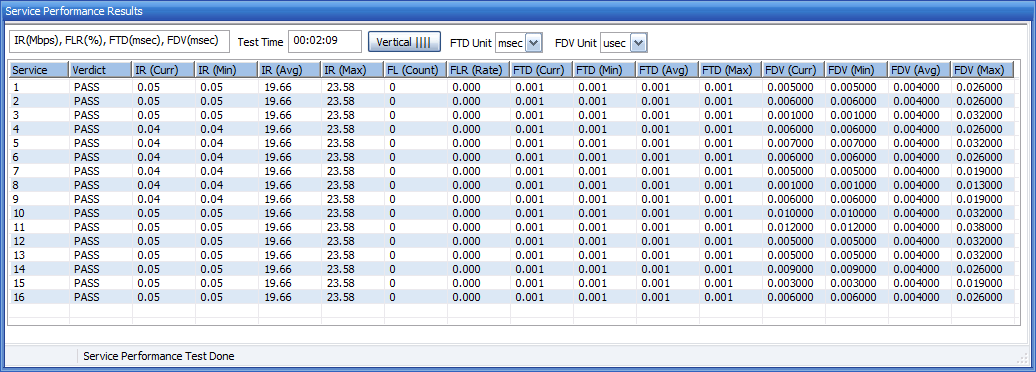The height and width of the screenshot is (372, 1036).
Task: Select service row 14 number cell
Action: click(x=38, y=269)
